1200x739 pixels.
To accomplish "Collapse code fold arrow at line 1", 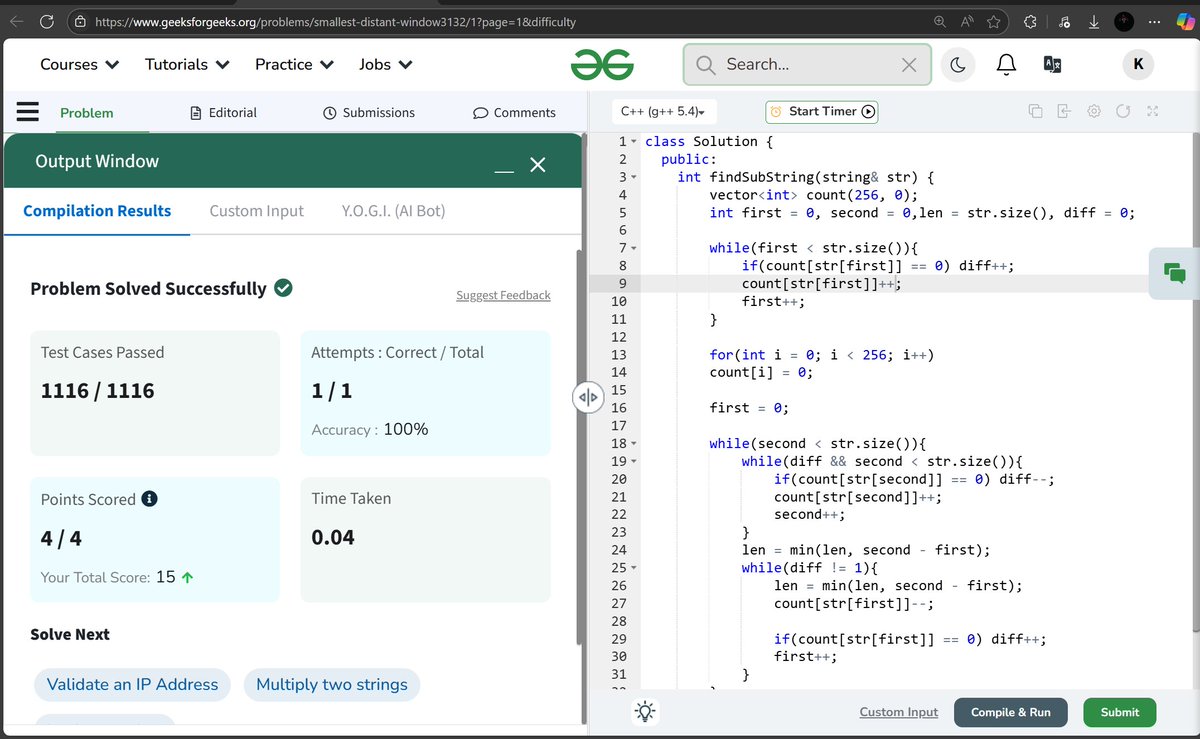I will coord(633,142).
